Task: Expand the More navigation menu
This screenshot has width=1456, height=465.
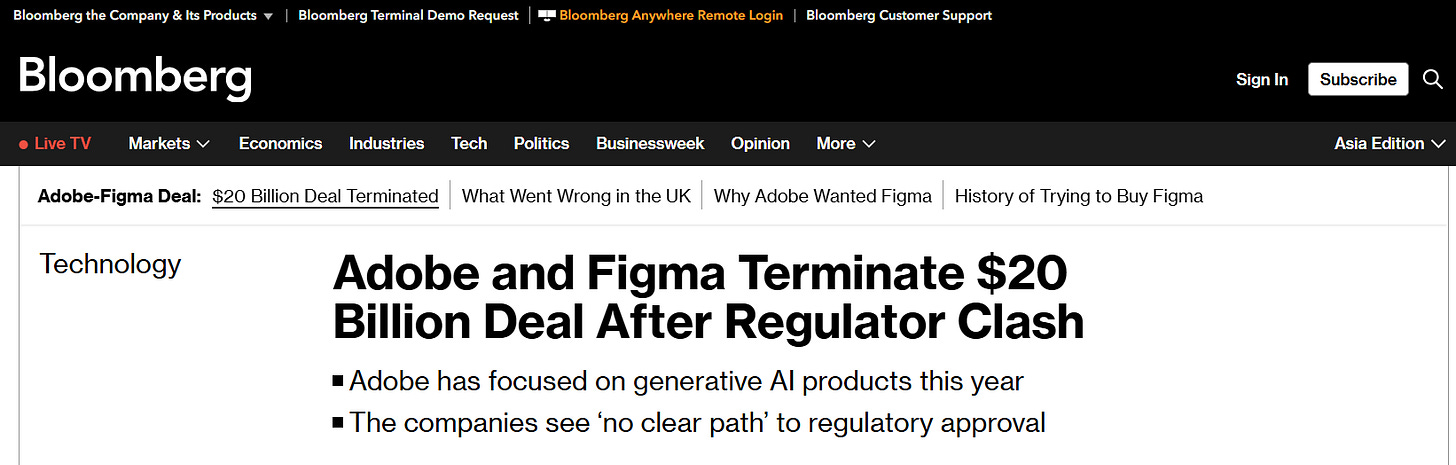Action: tap(845, 144)
